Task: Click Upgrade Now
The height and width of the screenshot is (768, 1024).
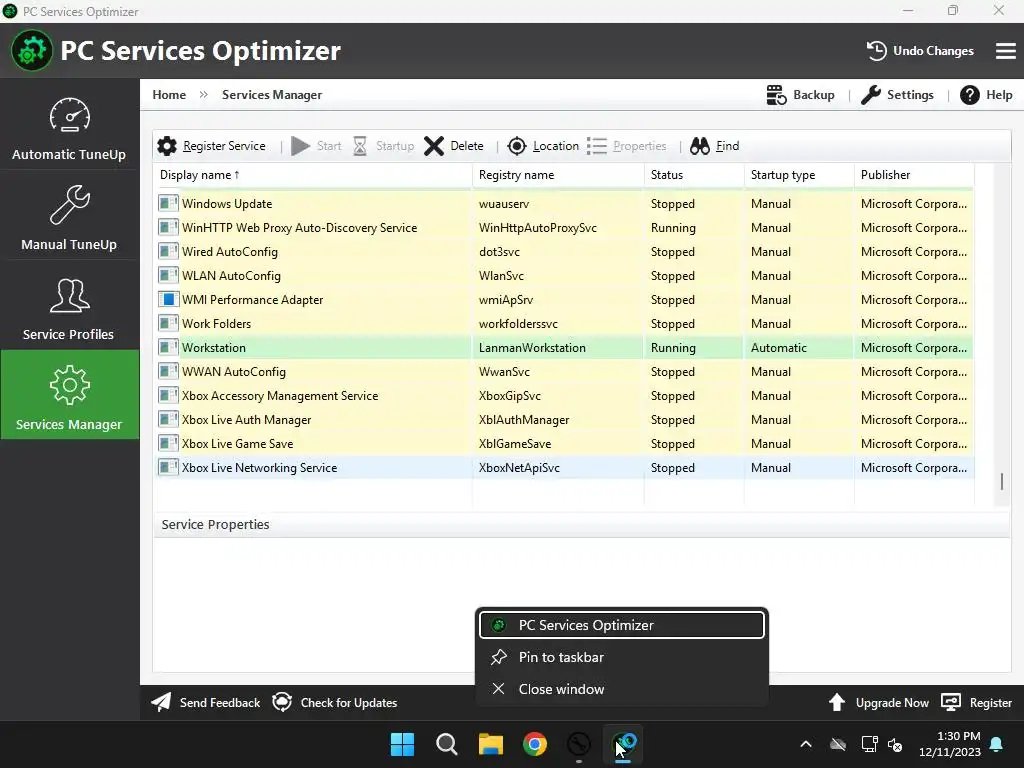Action: [x=878, y=703]
